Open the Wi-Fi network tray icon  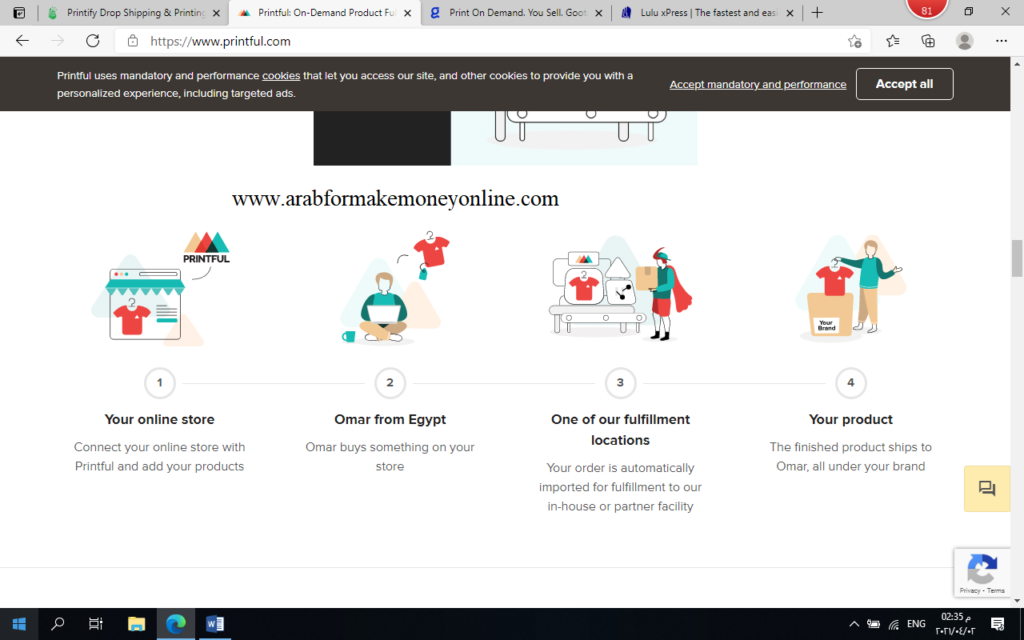(x=894, y=624)
